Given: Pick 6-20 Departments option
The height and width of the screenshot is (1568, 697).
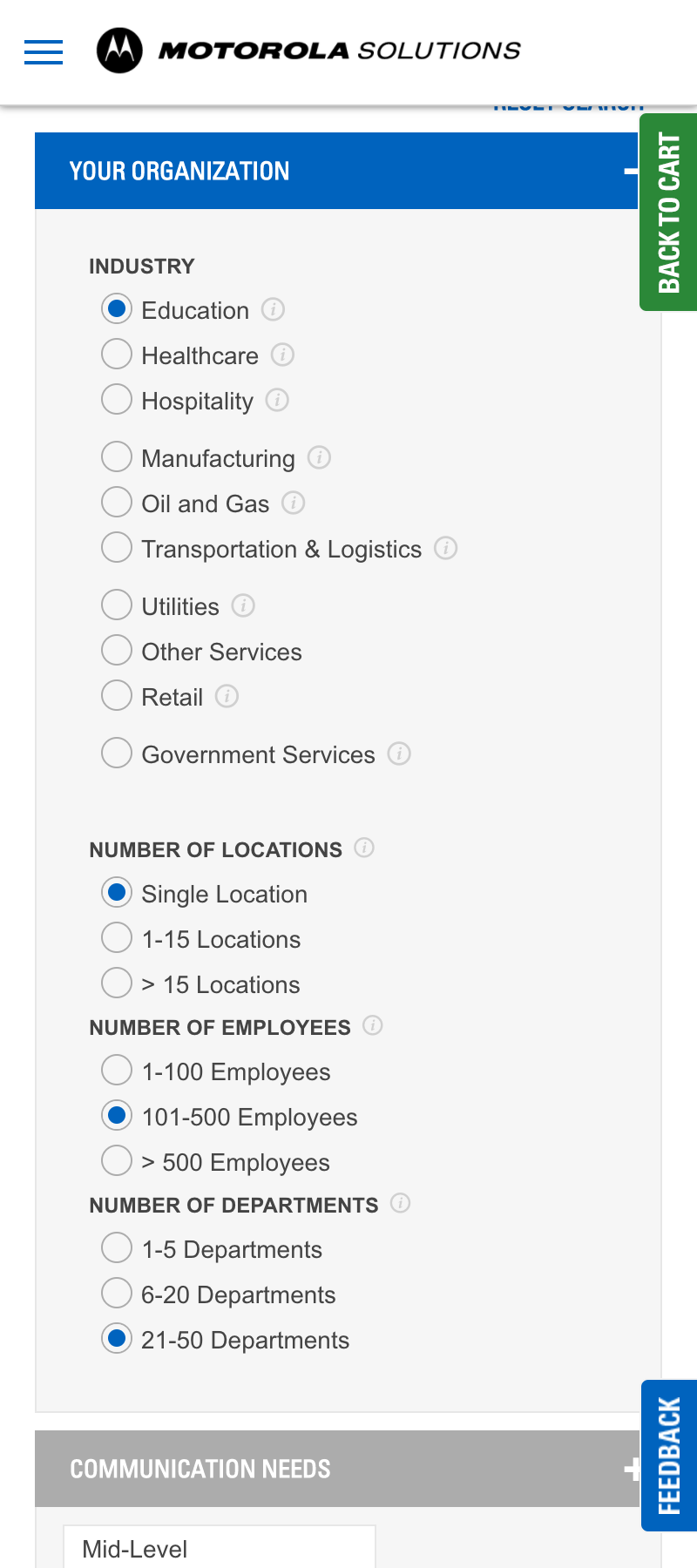Looking at the screenshot, I should (117, 1294).
